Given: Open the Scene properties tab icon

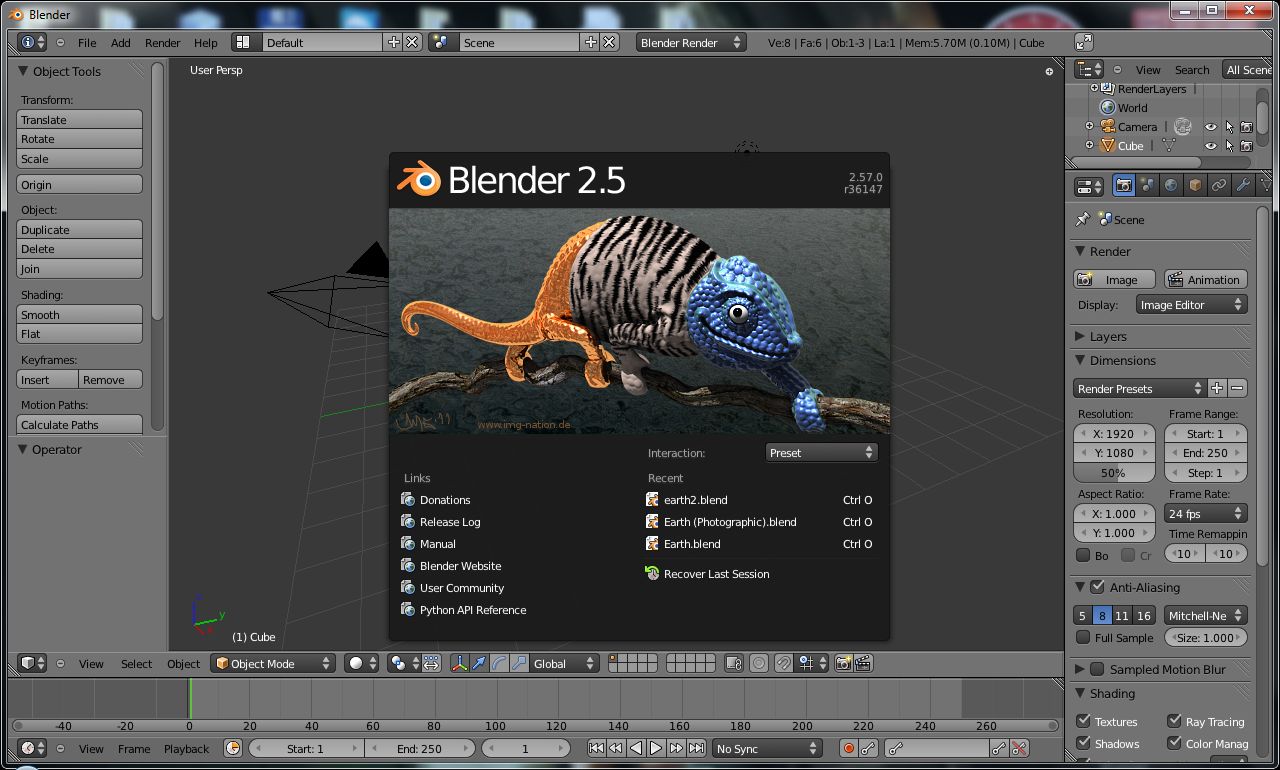Looking at the screenshot, I should (x=1147, y=185).
